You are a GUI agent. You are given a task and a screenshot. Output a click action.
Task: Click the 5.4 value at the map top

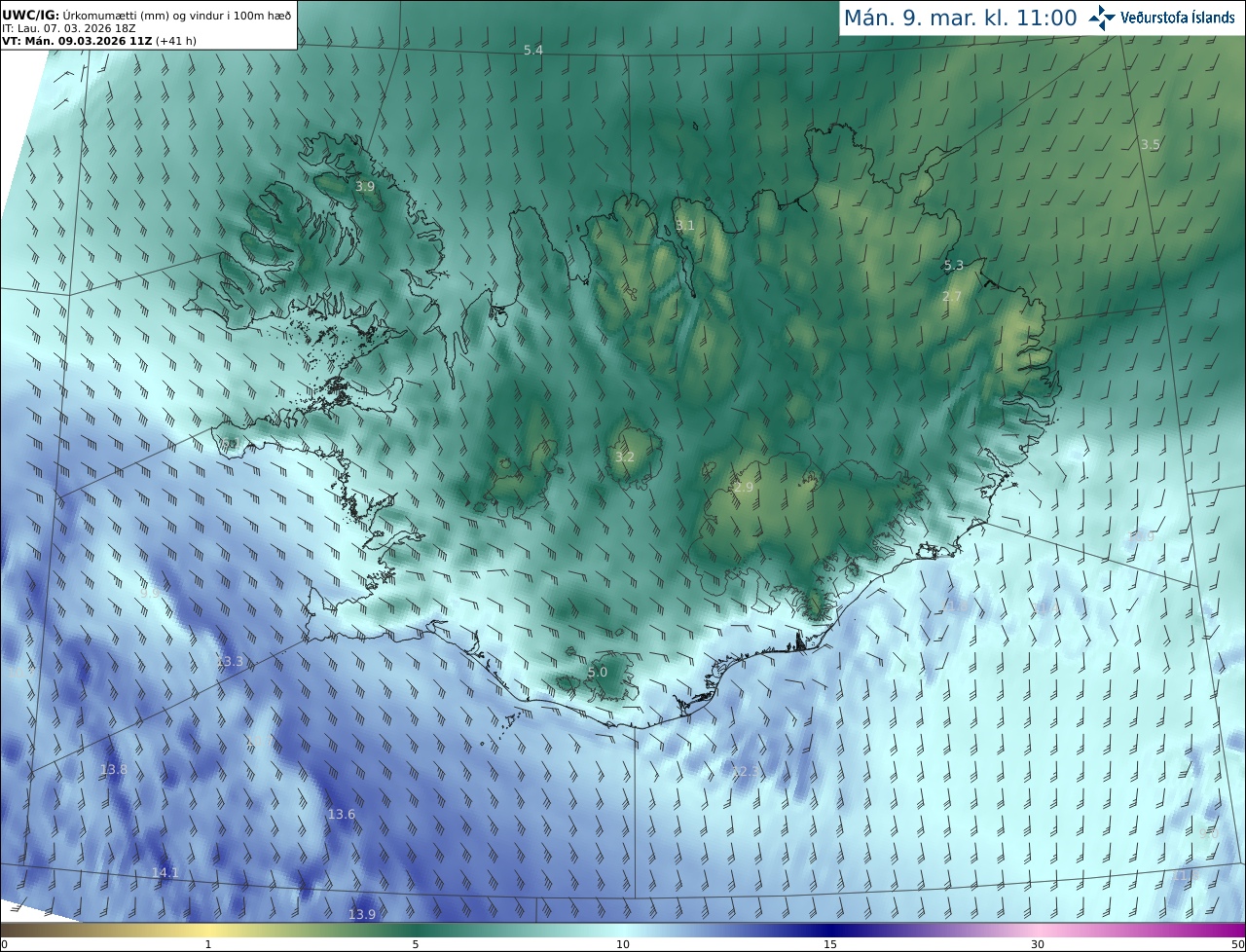tap(533, 50)
